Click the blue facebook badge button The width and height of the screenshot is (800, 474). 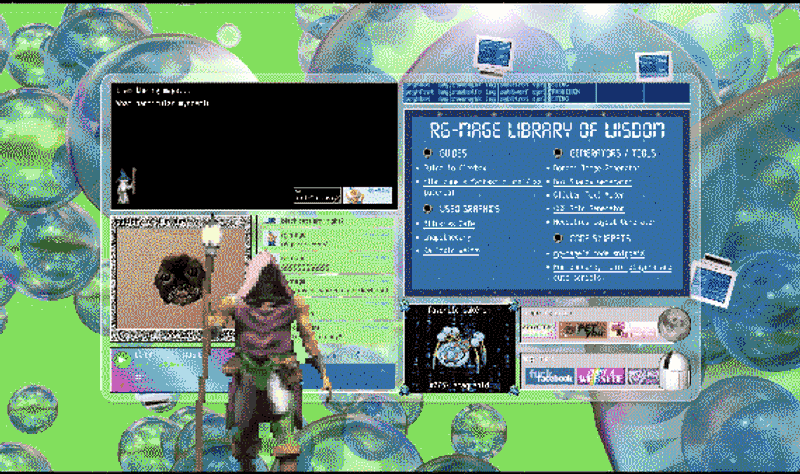pyautogui.click(x=549, y=377)
